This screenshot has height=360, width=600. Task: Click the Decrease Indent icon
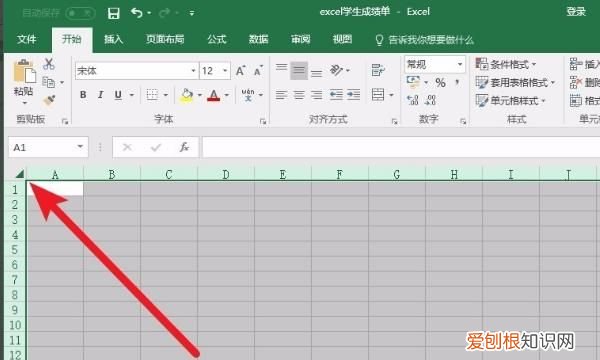[x=336, y=94]
